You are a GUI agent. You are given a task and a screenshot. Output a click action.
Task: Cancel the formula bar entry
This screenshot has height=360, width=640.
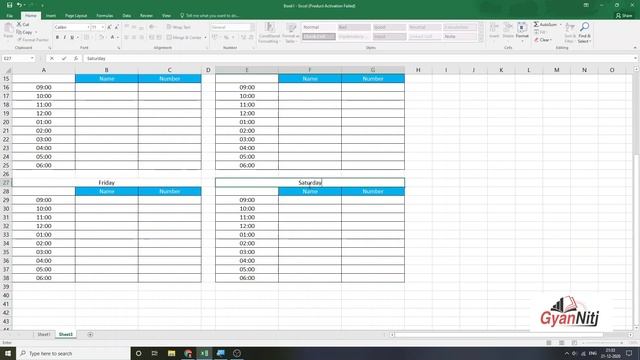[52, 58]
